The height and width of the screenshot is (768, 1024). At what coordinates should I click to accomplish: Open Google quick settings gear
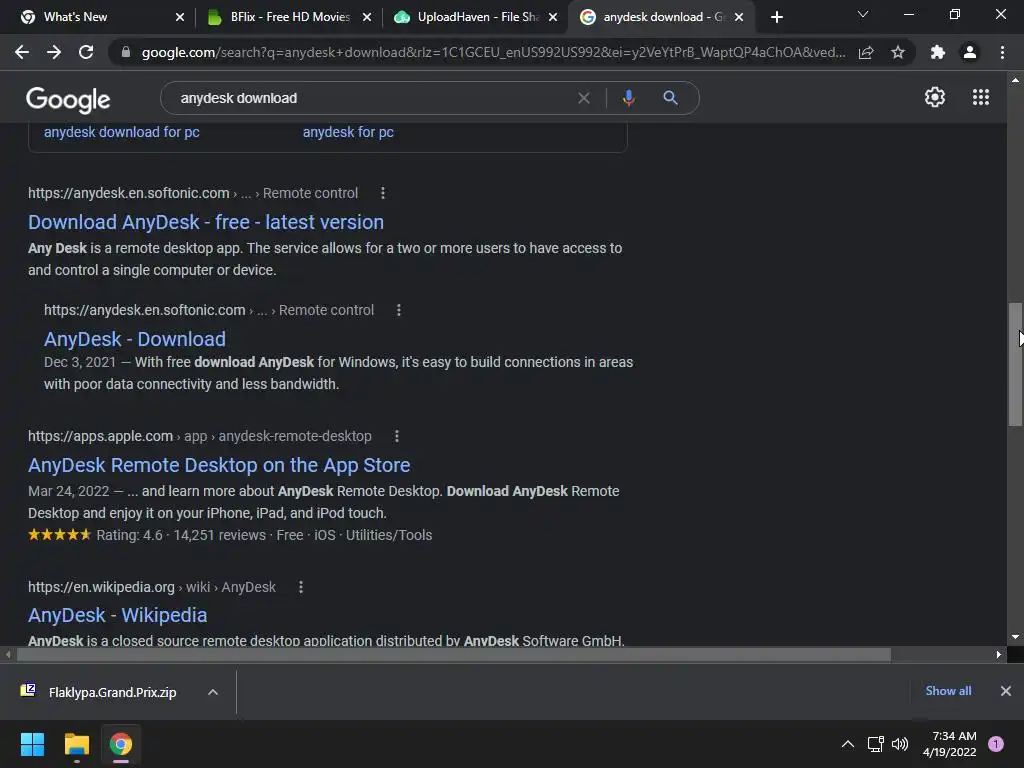[935, 97]
